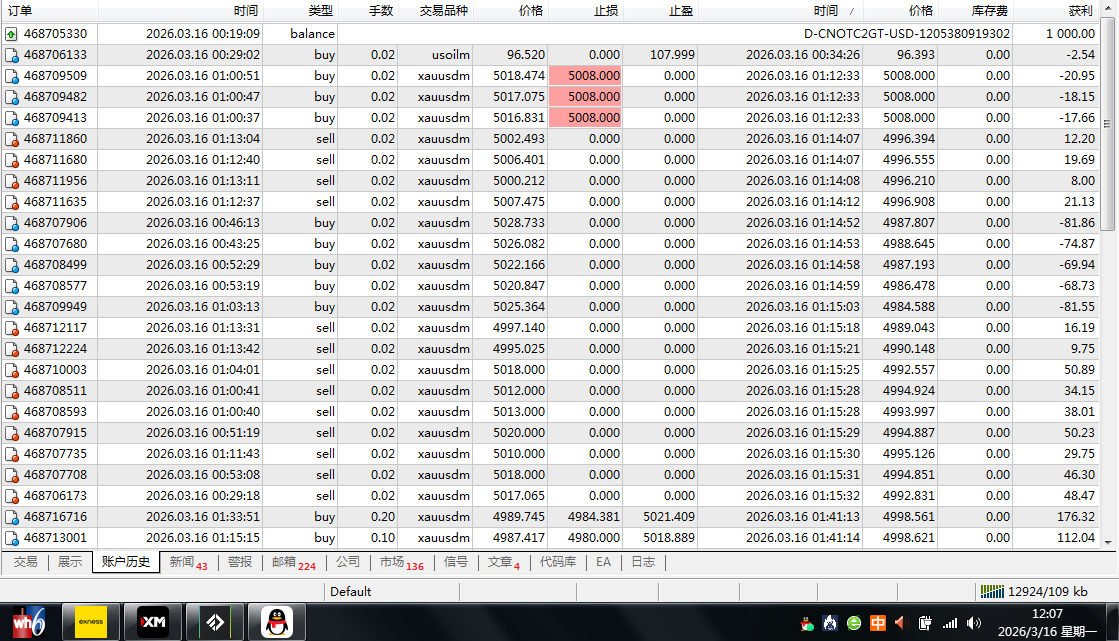
Task: Open the 日志 tab
Action: 642,562
